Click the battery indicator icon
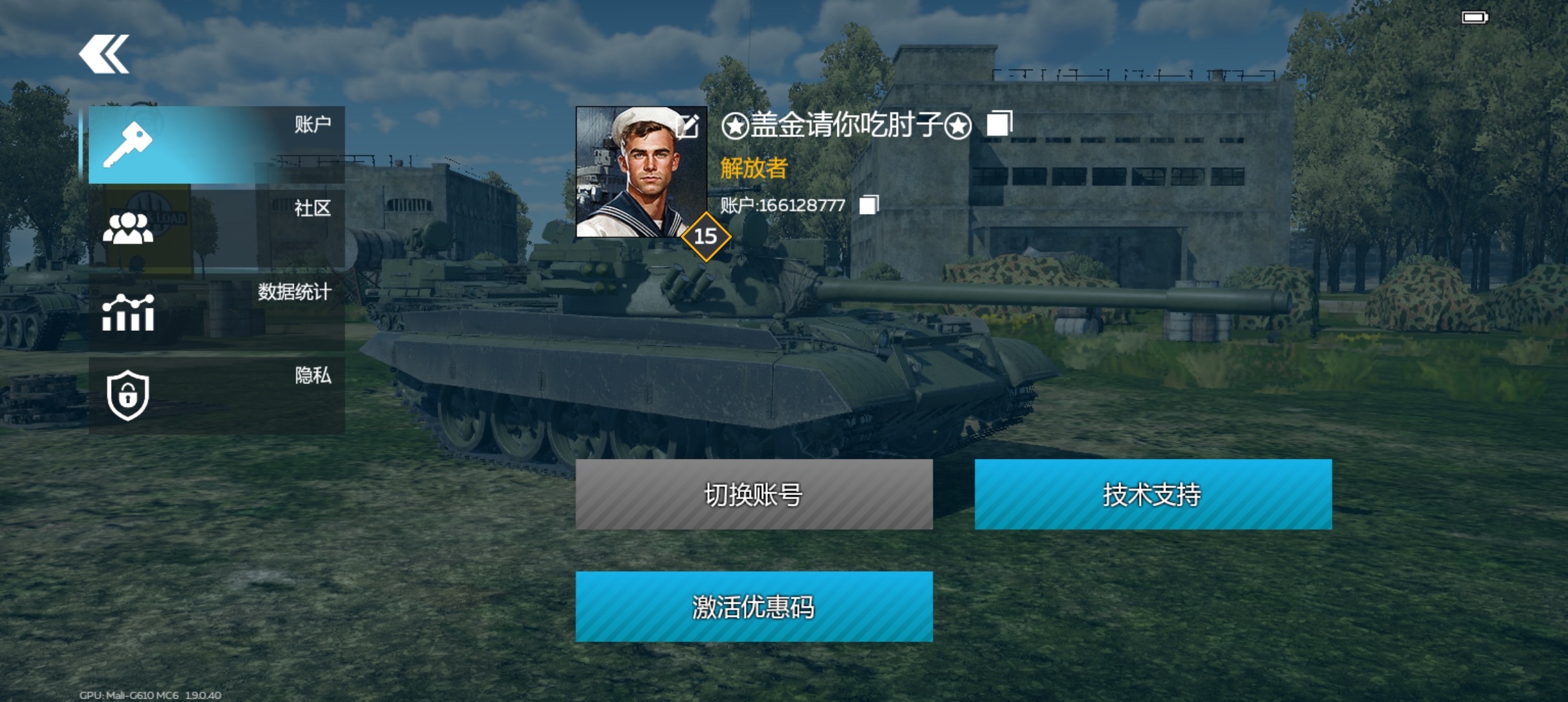 (x=1474, y=18)
